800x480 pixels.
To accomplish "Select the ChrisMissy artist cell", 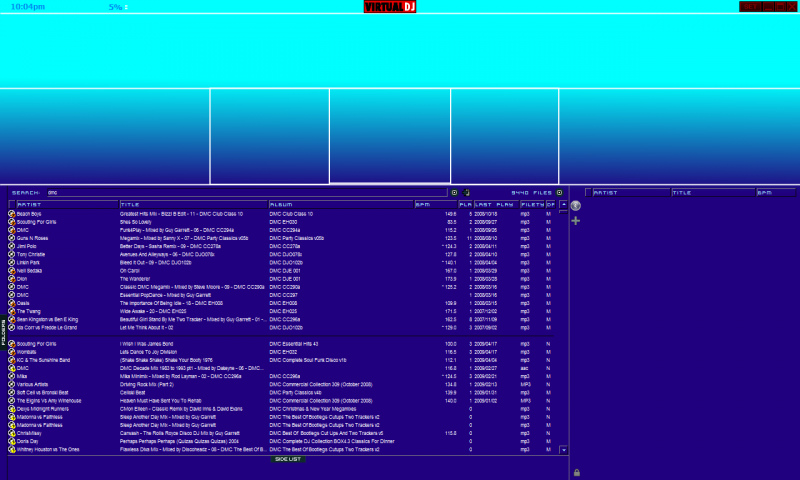I will tap(29, 433).
